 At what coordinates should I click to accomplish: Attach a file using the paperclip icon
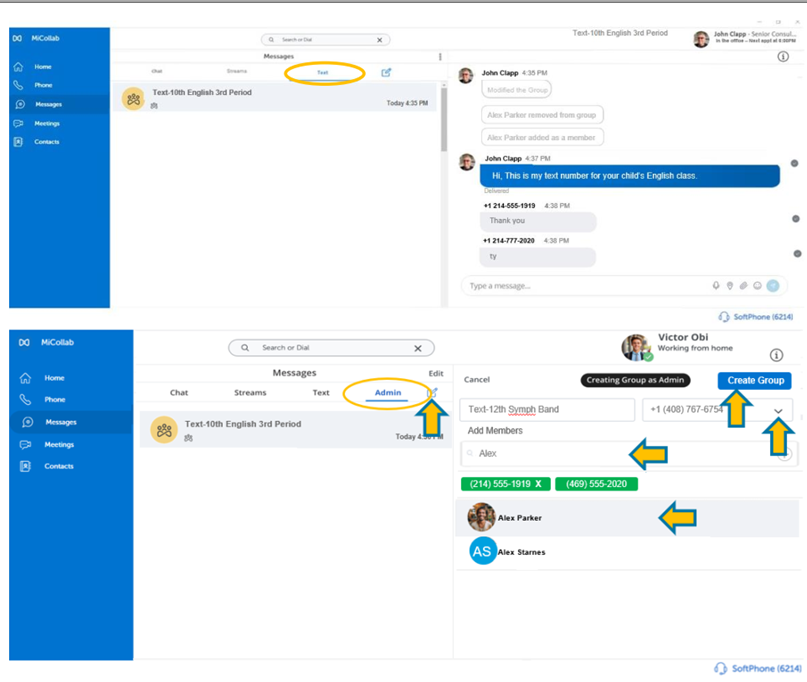[x=744, y=285]
